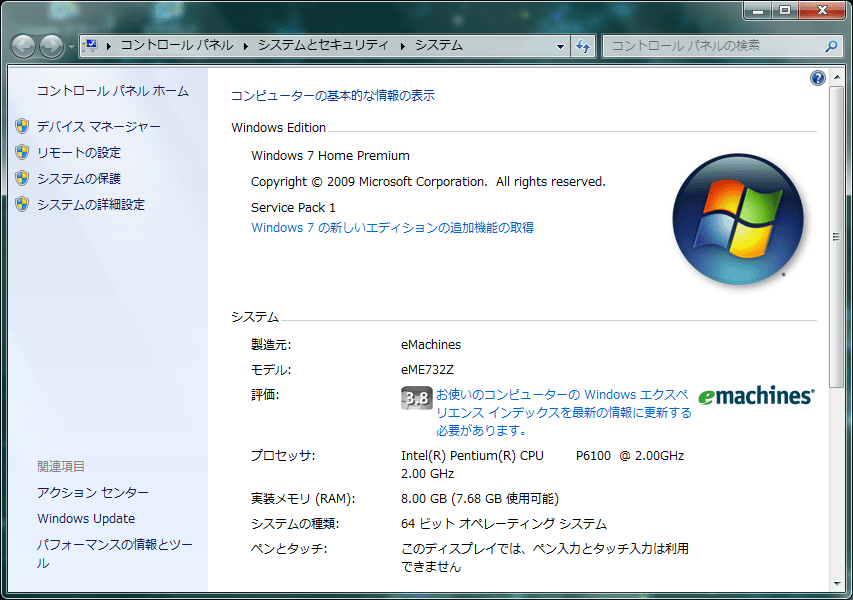Maximize the window
853x600 pixels.
coord(784,10)
